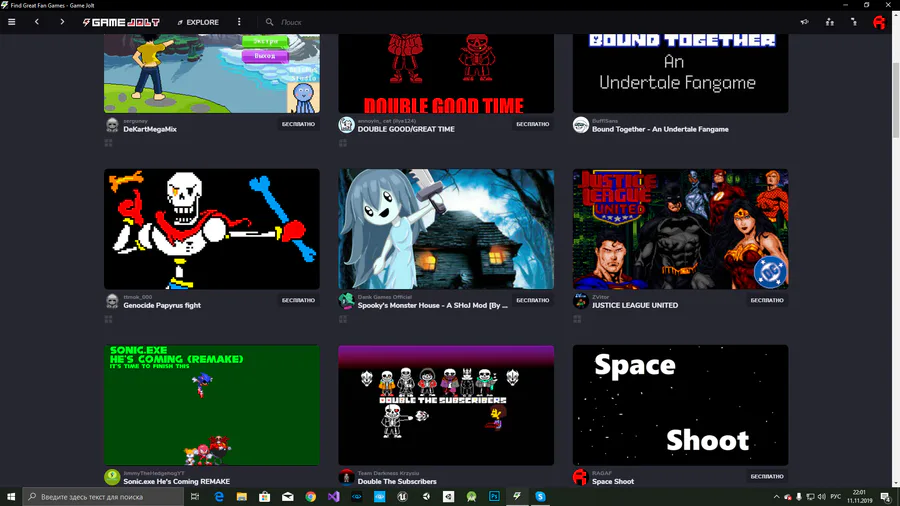Click DeKartMegaMix developer avatar
The width and height of the screenshot is (900, 506).
coord(112,124)
